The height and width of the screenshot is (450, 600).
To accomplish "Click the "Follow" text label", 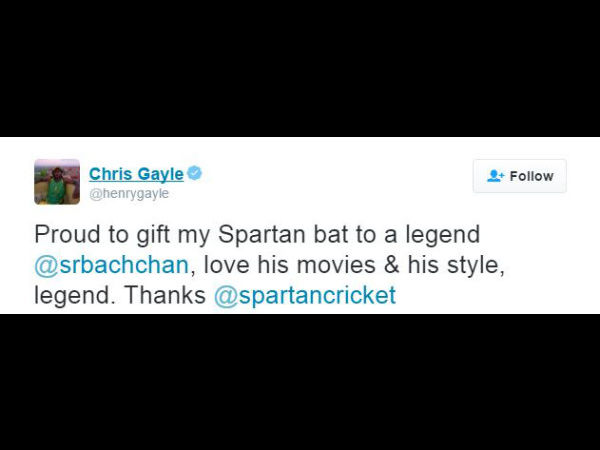I will tap(531, 176).
